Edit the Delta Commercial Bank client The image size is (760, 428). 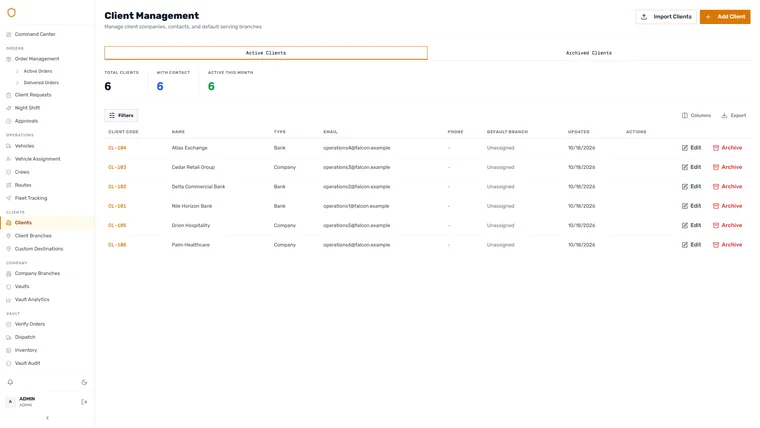(691, 187)
